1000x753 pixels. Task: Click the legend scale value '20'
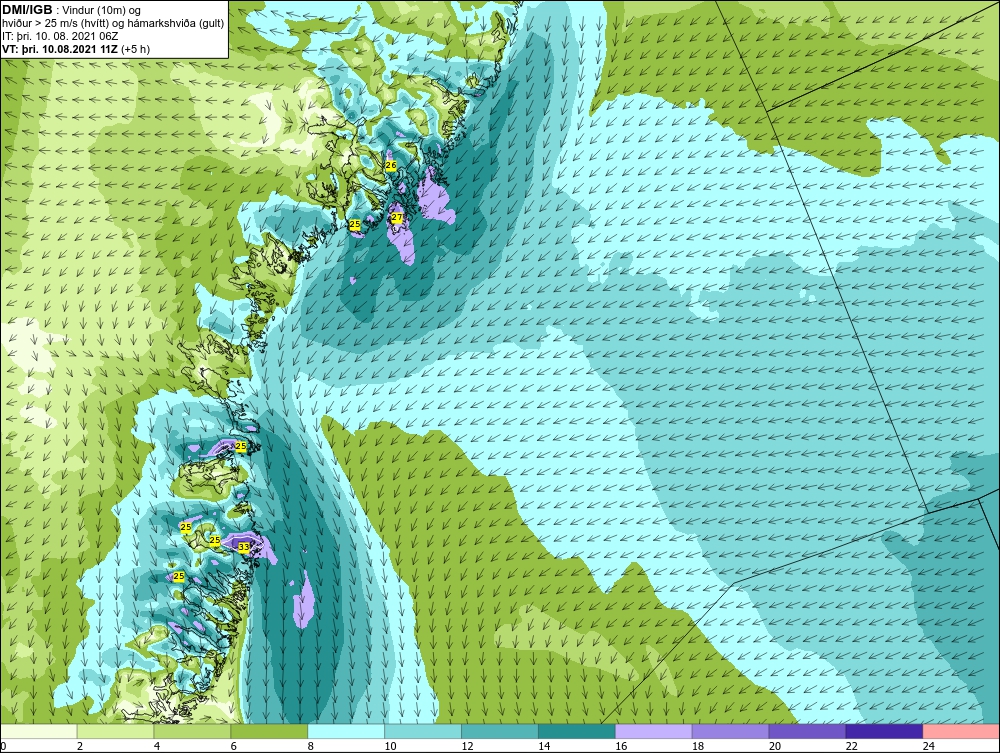774,746
